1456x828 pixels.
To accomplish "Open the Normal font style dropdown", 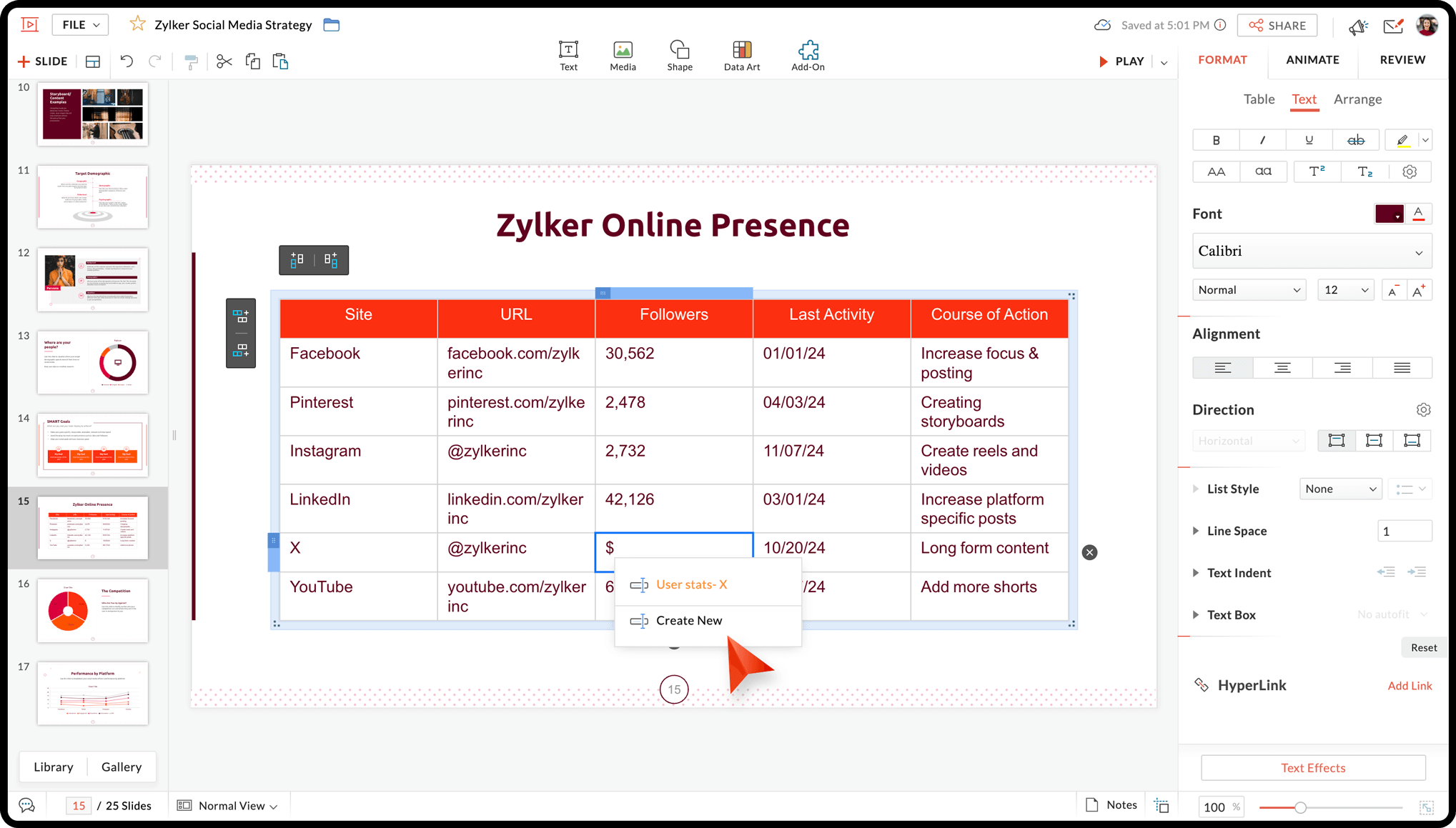I will click(1249, 290).
